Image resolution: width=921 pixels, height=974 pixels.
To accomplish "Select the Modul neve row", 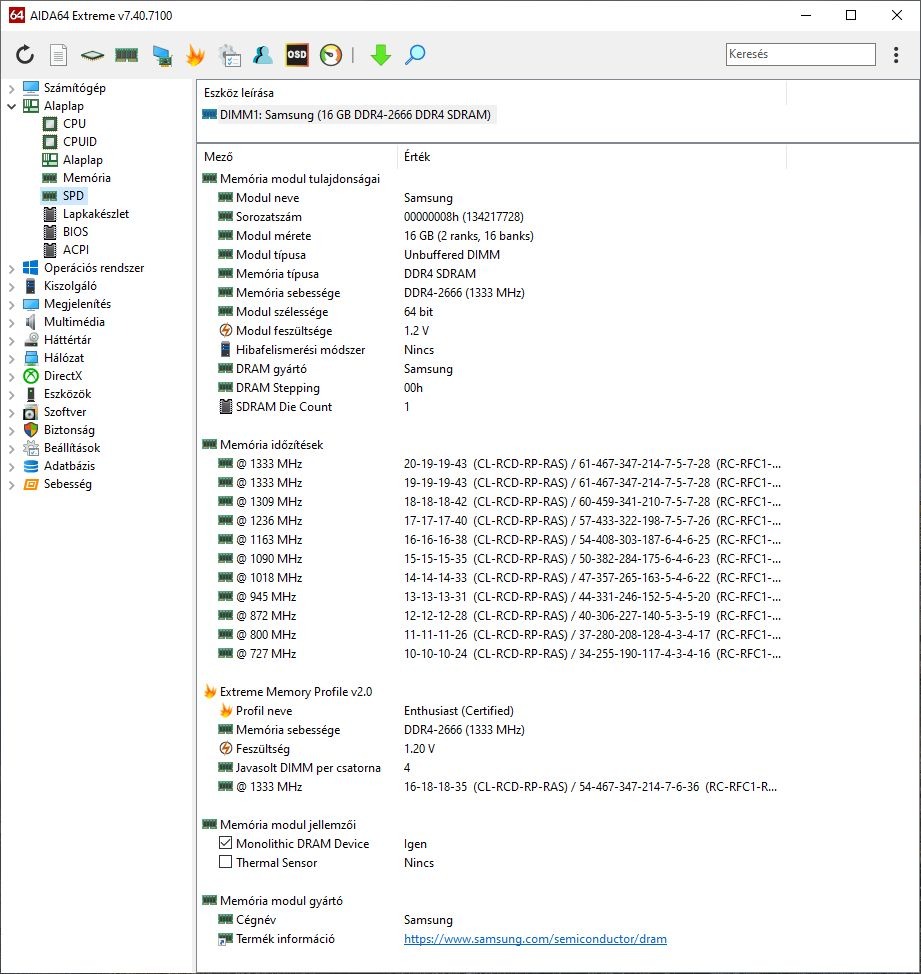I will [494, 198].
